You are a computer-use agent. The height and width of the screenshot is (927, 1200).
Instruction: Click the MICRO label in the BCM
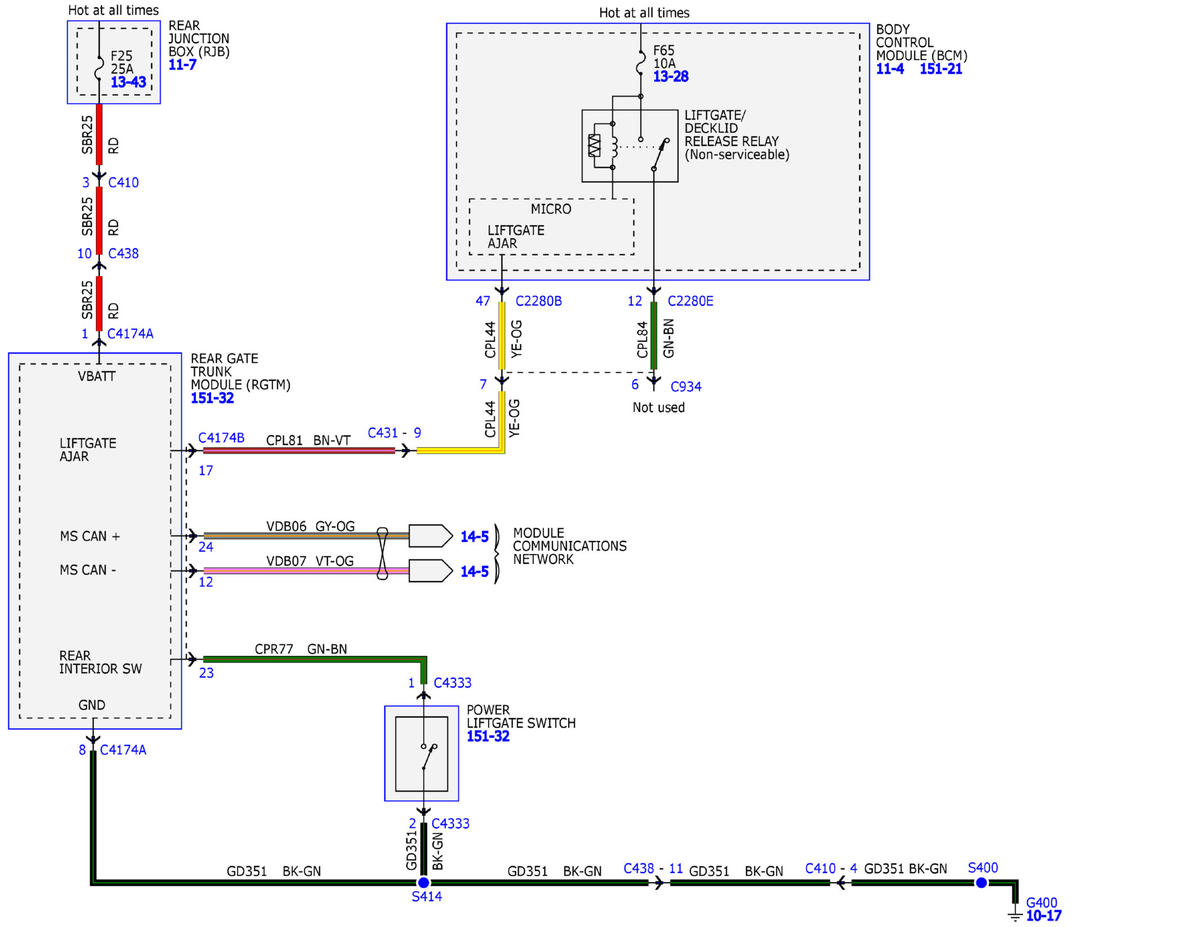[551, 210]
